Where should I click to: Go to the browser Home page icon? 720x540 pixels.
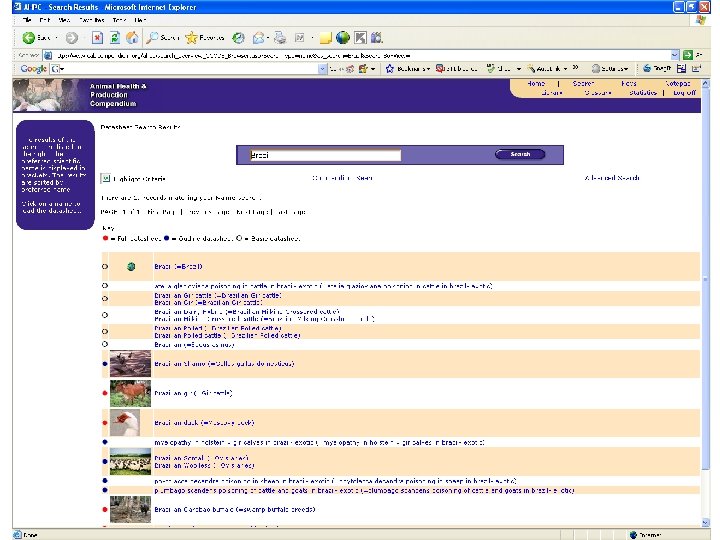[x=132, y=38]
